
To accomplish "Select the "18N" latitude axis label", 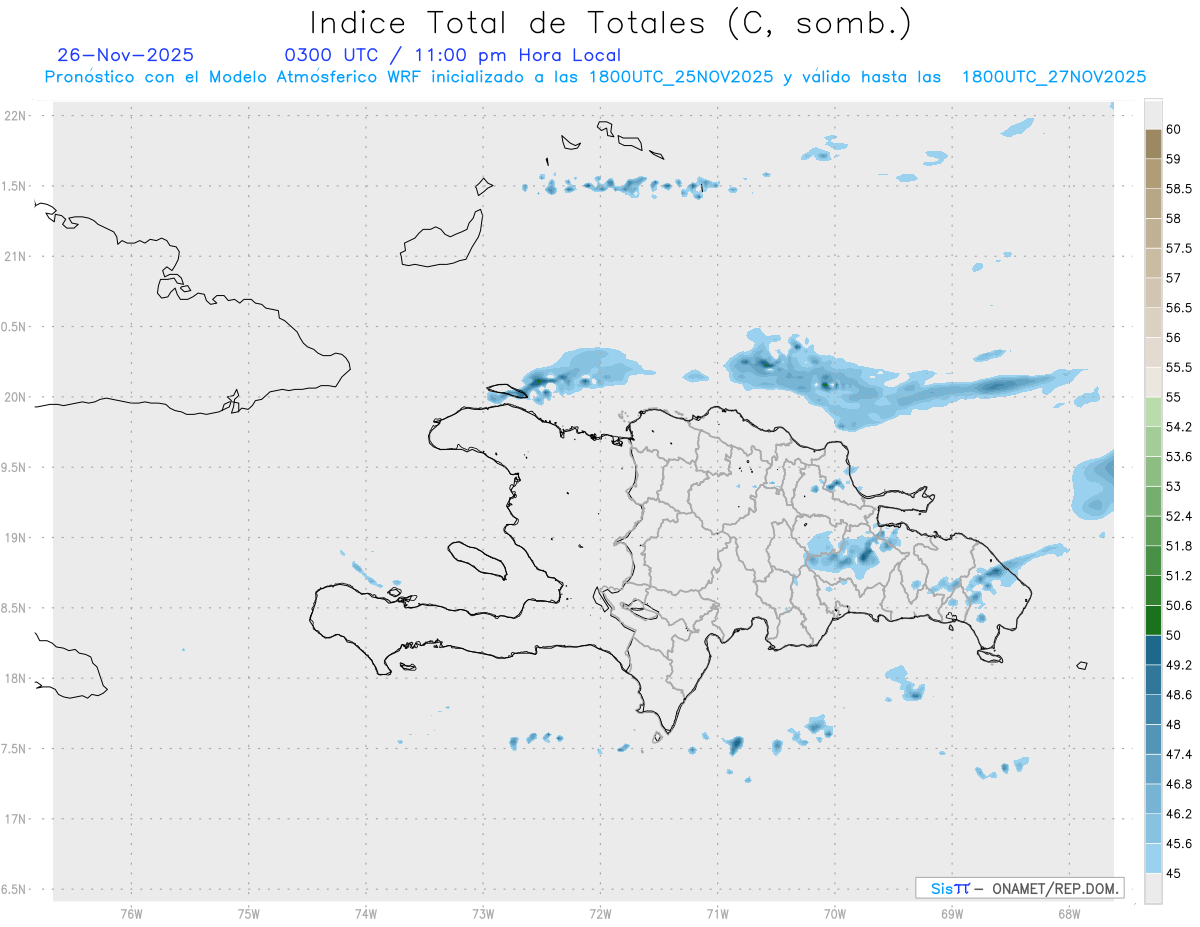I will point(14,678).
